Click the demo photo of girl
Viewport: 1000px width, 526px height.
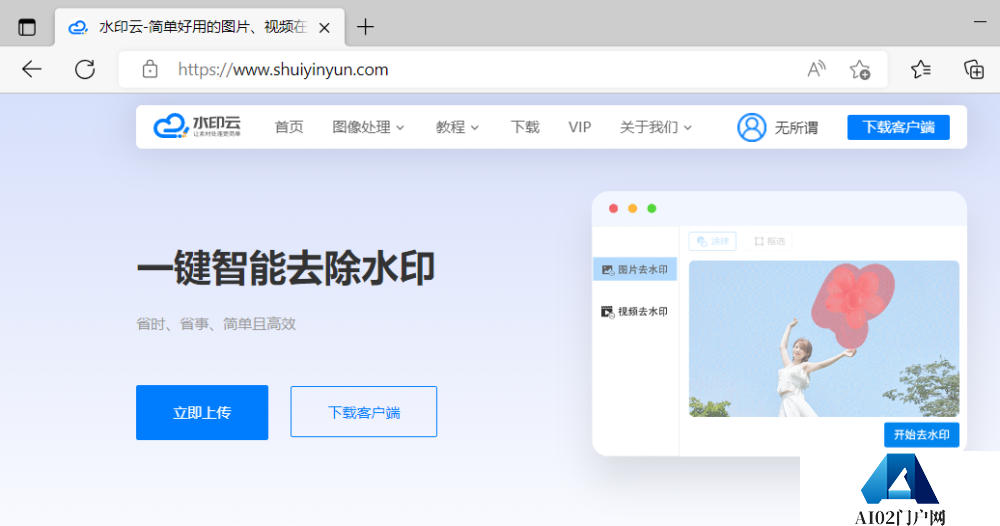click(x=824, y=339)
